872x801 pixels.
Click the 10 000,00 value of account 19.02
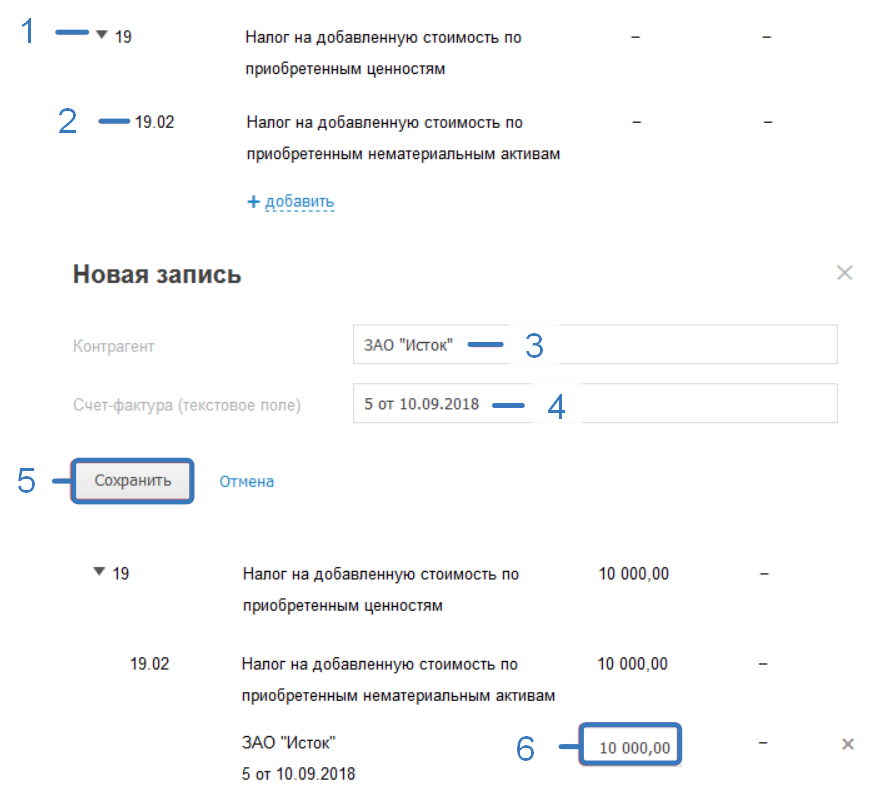(x=633, y=663)
